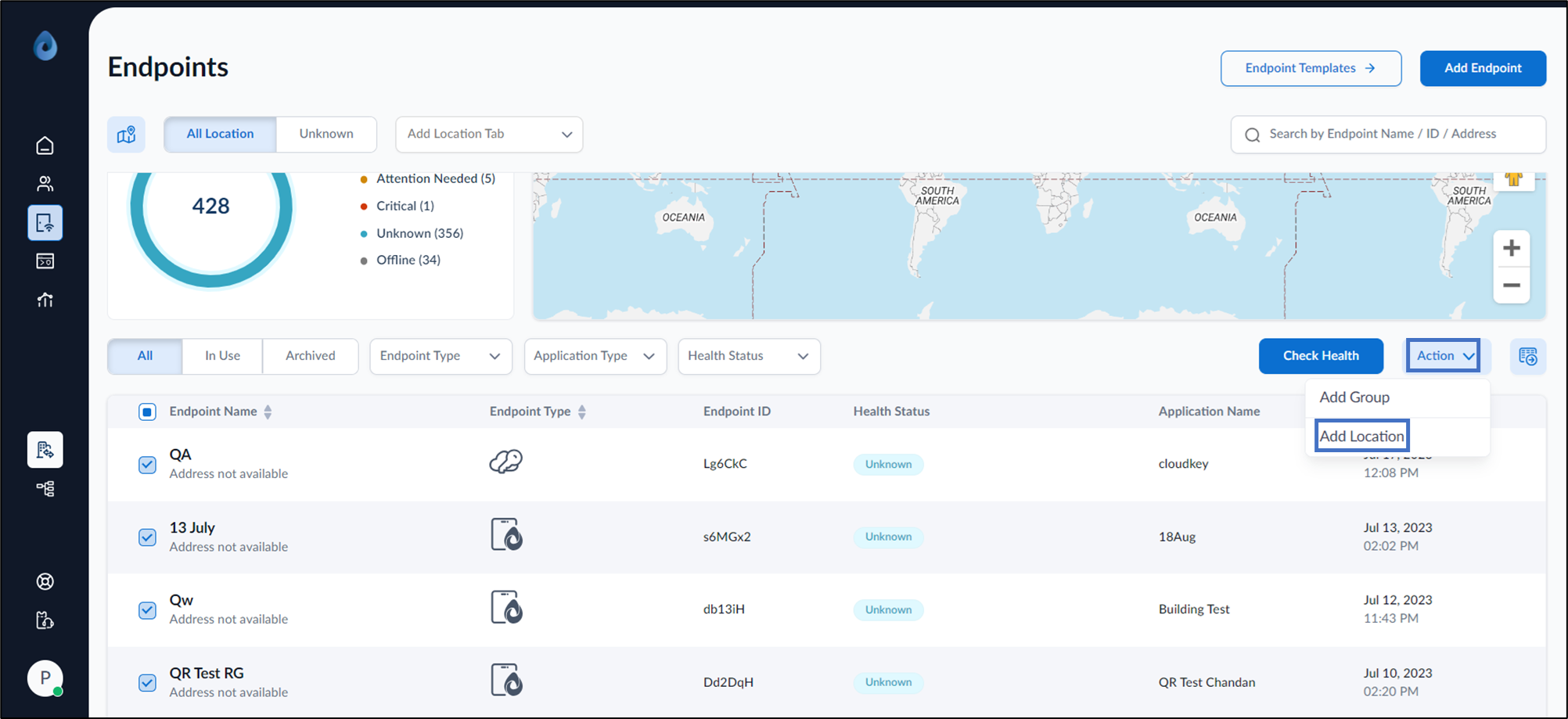The width and height of the screenshot is (1568, 719).
Task: Click the Check Health button
Action: 1321,356
